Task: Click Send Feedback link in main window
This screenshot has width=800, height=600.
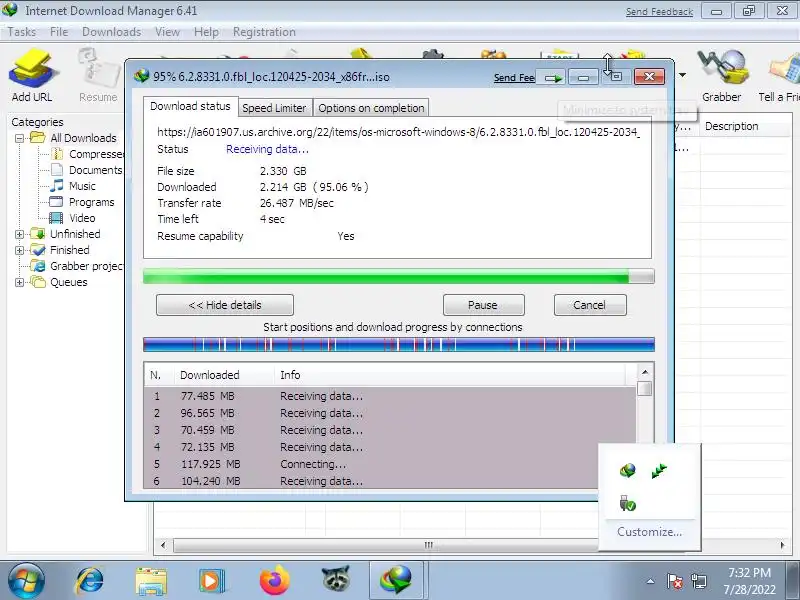Action: point(659,12)
